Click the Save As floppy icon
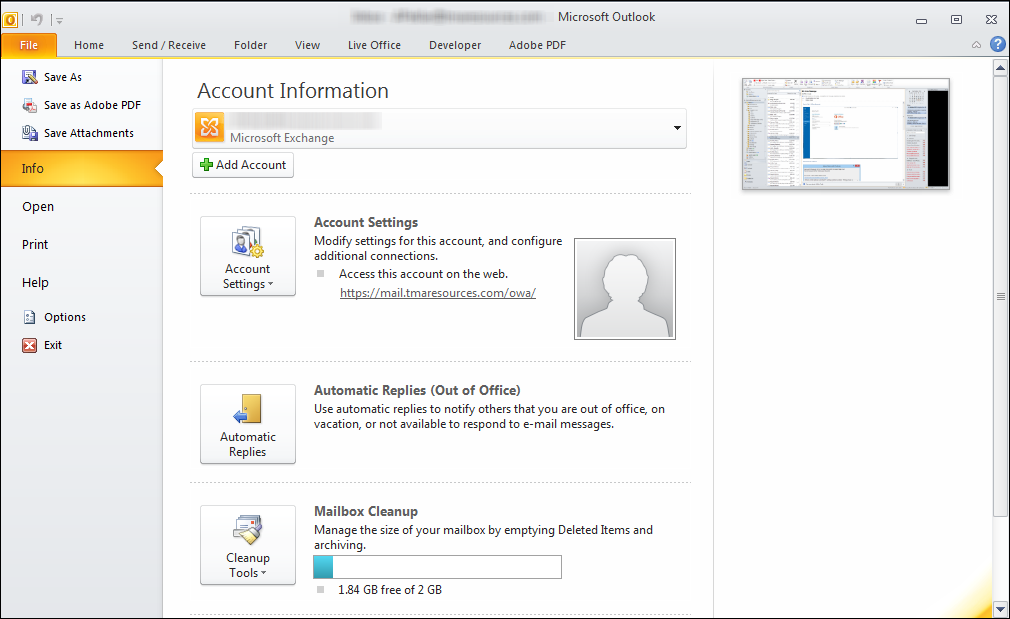The height and width of the screenshot is (619, 1010). pos(30,77)
